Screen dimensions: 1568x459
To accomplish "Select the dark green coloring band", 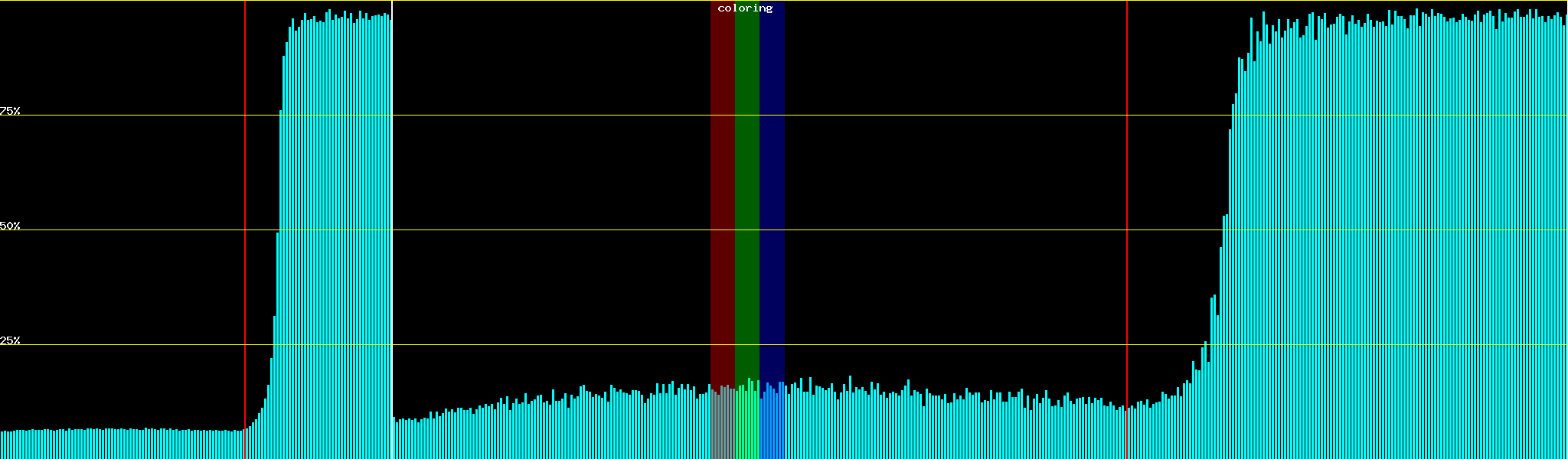I will (746, 191).
